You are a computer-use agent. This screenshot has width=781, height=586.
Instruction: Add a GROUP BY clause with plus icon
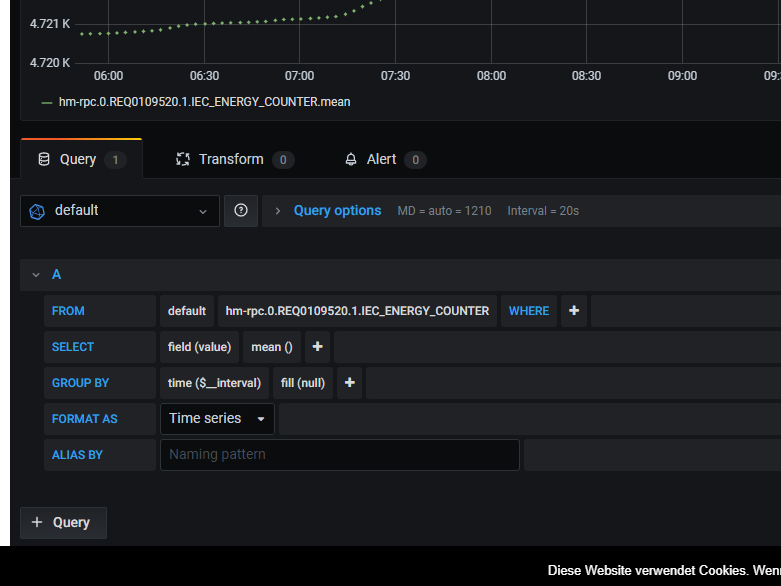tap(350, 382)
